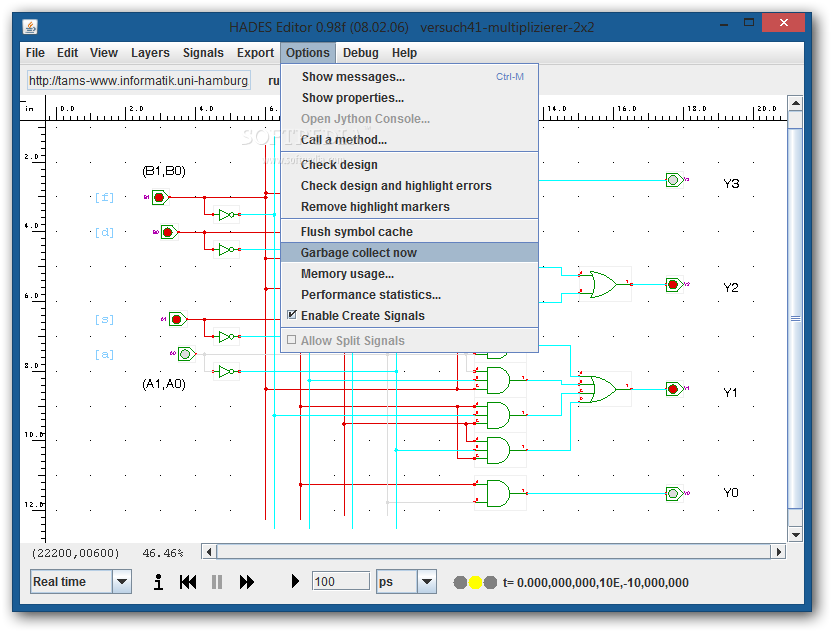Click the simulation time value field

pos(341,582)
